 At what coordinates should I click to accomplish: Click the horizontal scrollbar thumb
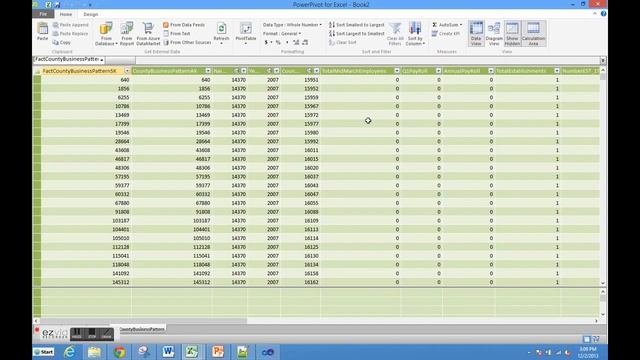(x=143, y=321)
